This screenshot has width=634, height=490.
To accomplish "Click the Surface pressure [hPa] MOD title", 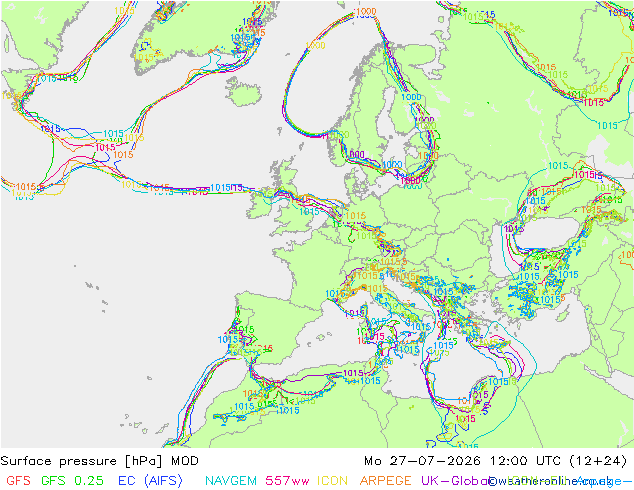I will [x=99, y=461].
